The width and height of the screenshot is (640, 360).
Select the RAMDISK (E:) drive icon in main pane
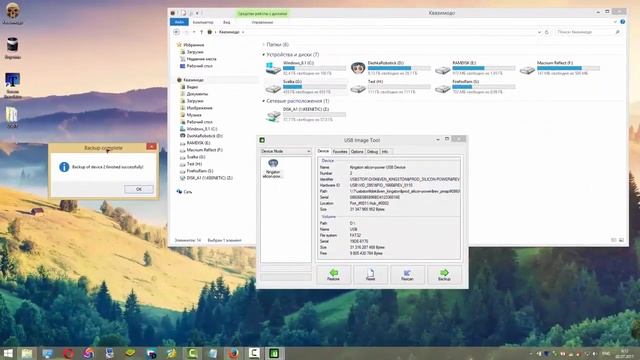(442, 69)
